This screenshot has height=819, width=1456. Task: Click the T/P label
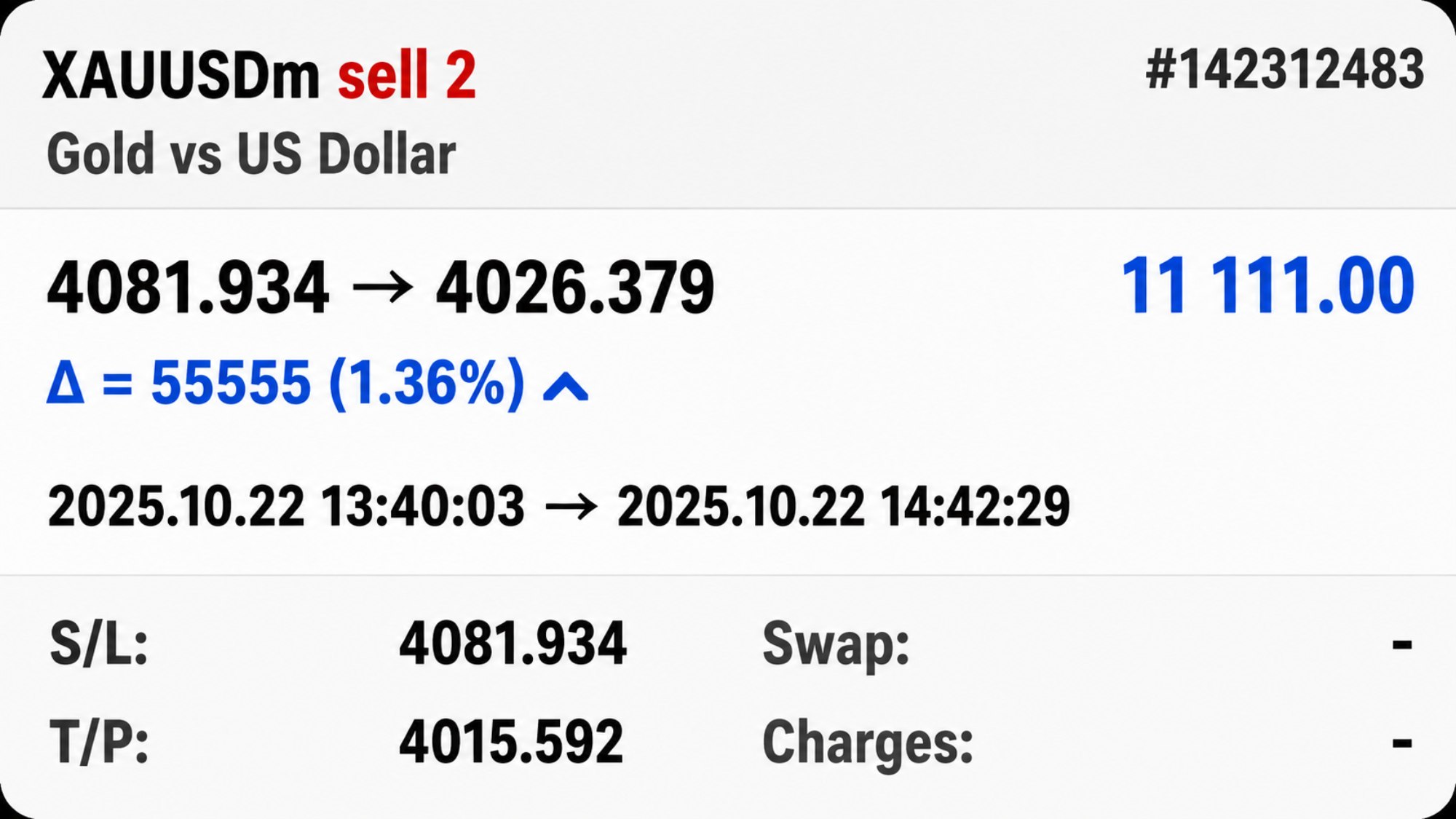[99, 742]
